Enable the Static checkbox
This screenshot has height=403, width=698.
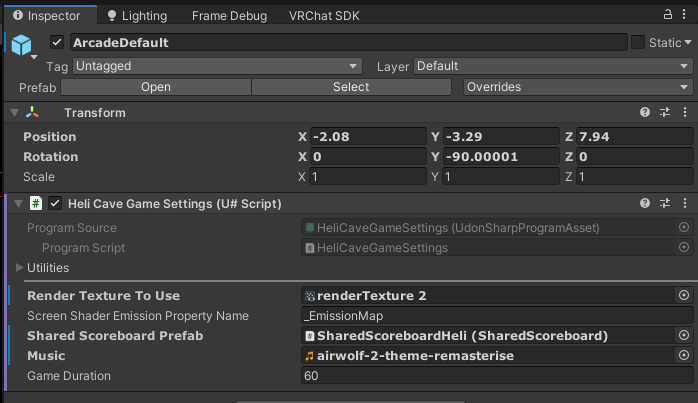point(638,43)
